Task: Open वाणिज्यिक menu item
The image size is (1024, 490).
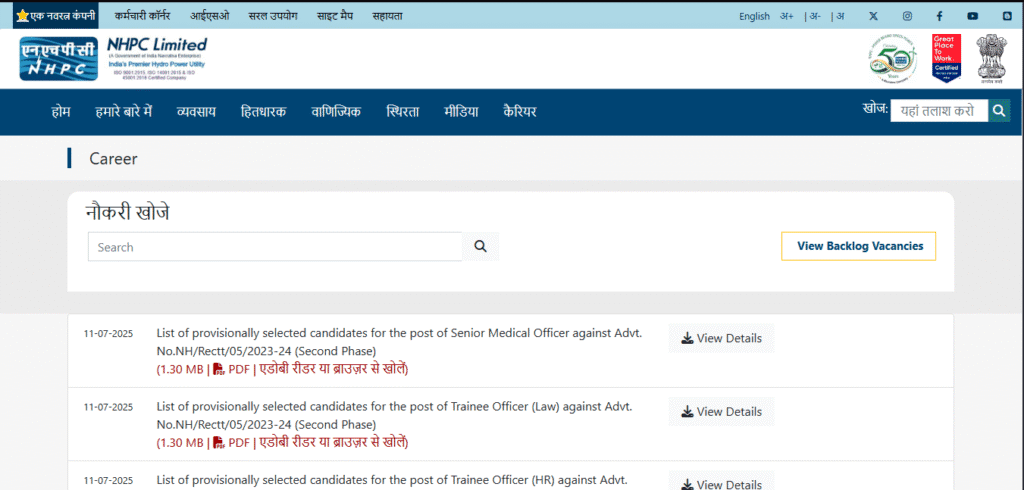Action: pyautogui.click(x=336, y=112)
